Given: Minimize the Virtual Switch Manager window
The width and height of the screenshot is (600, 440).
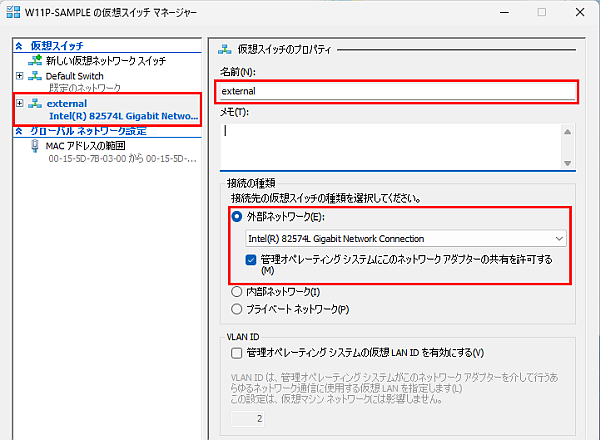Looking at the screenshot, I should point(505,12).
